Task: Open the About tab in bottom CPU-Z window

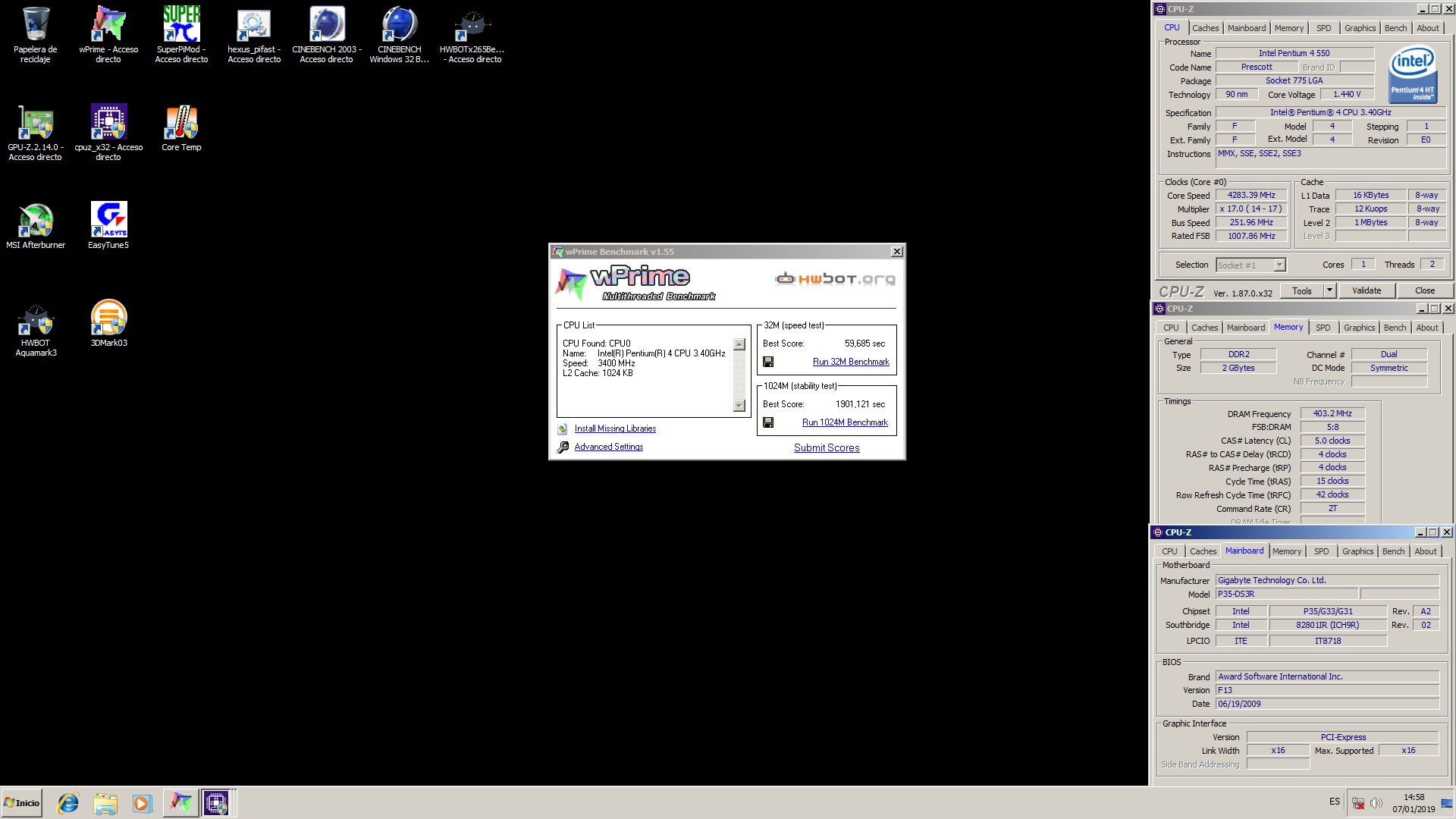Action: point(1425,551)
